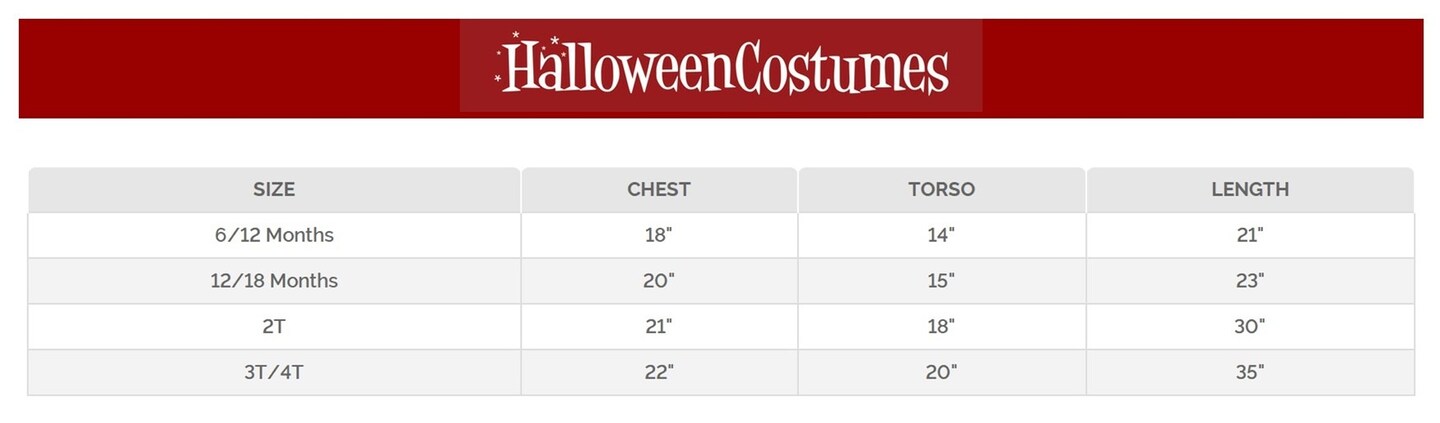Select the LENGTH column header
The image size is (1440, 423).
coord(1250,189)
